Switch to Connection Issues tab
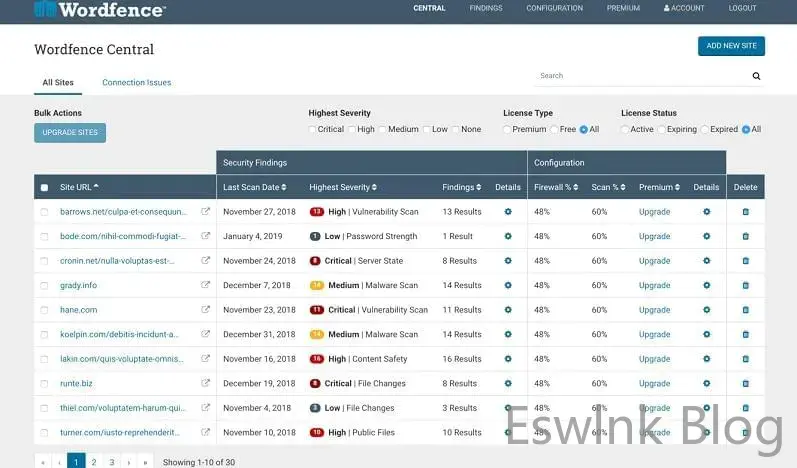Image resolution: width=797 pixels, height=468 pixels. pyautogui.click(x=136, y=82)
